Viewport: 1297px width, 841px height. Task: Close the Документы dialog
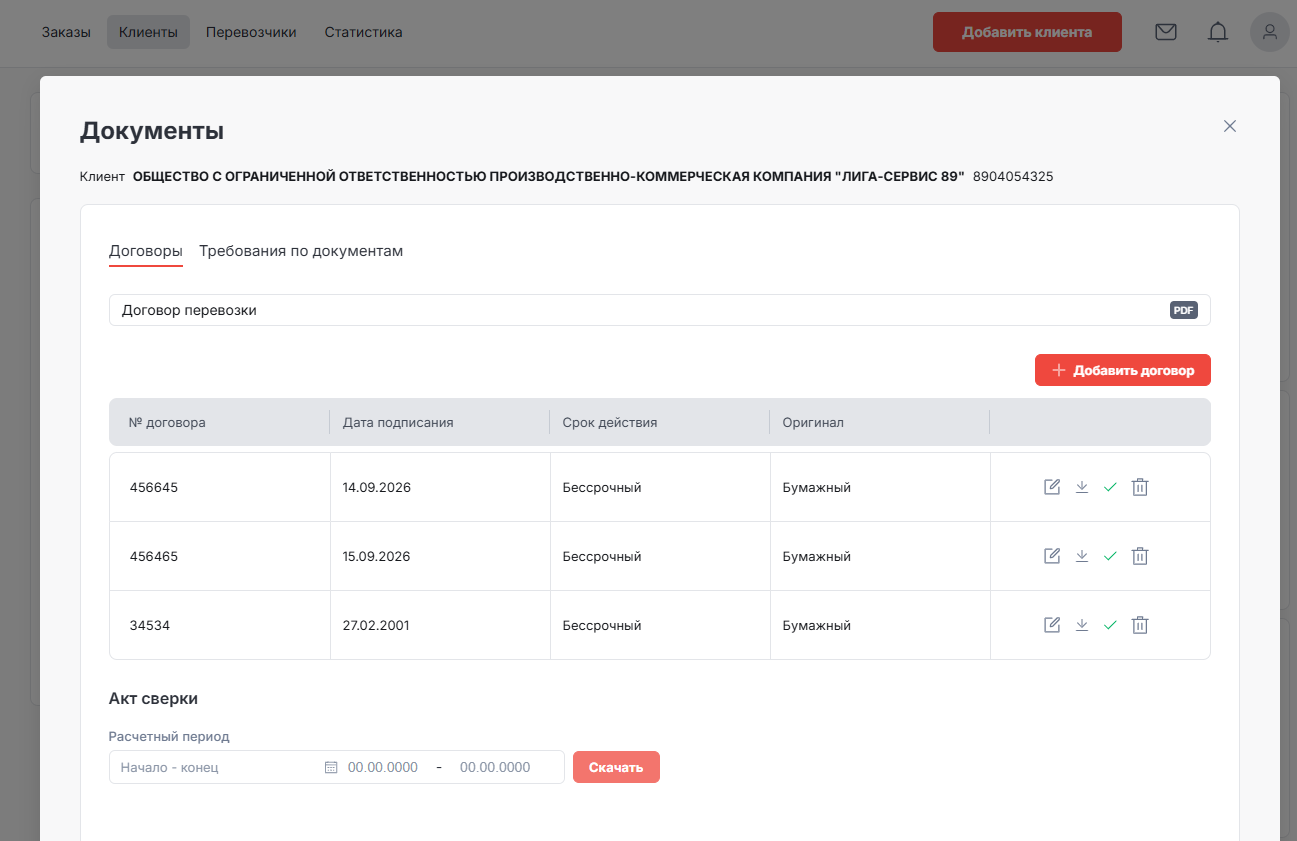pos(1230,126)
